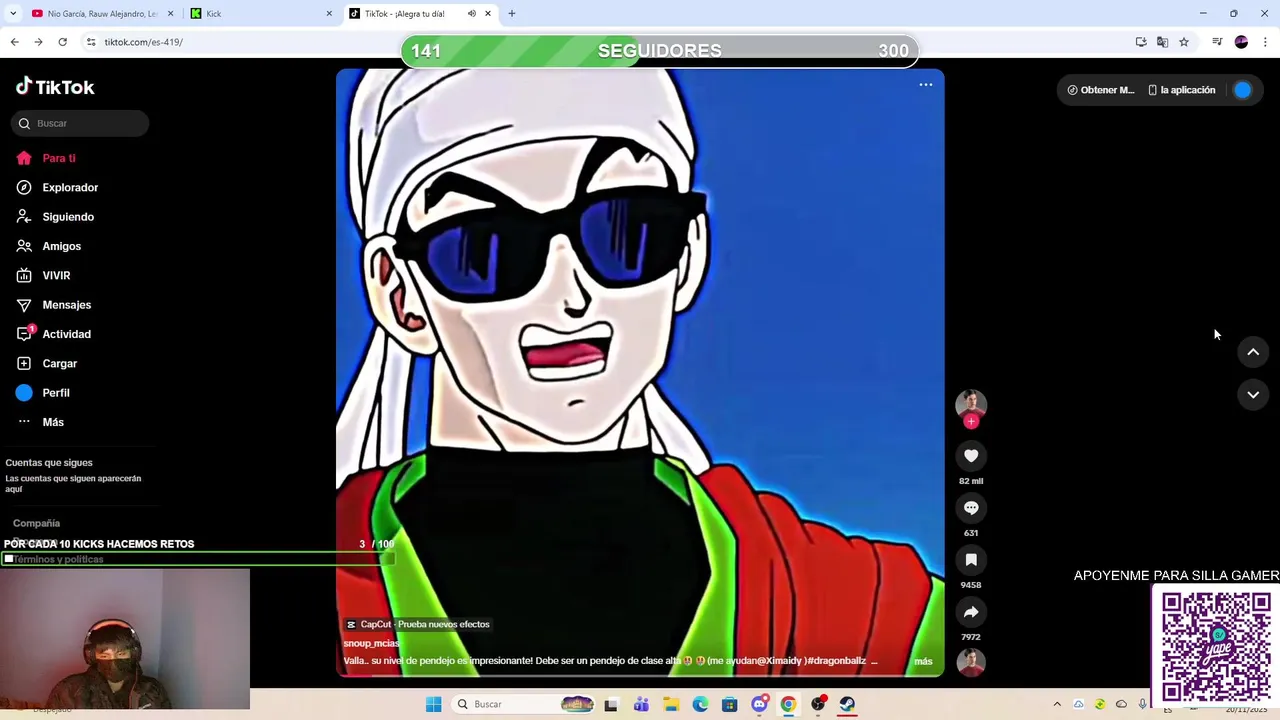Open Discord from the taskbar

[x=759, y=705]
